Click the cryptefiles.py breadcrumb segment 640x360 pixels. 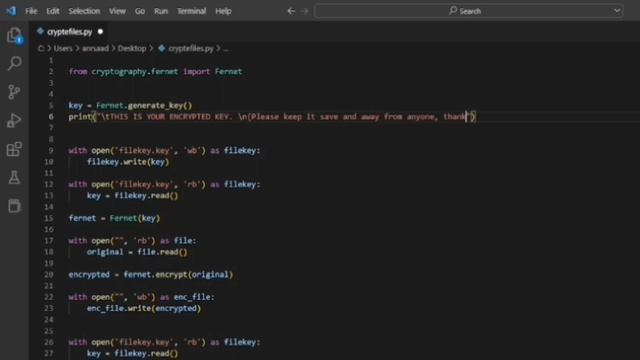click(x=191, y=48)
